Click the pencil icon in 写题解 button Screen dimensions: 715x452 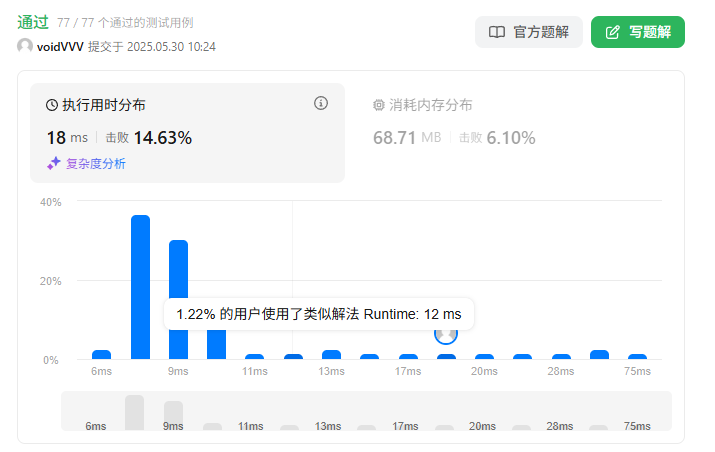(x=612, y=32)
